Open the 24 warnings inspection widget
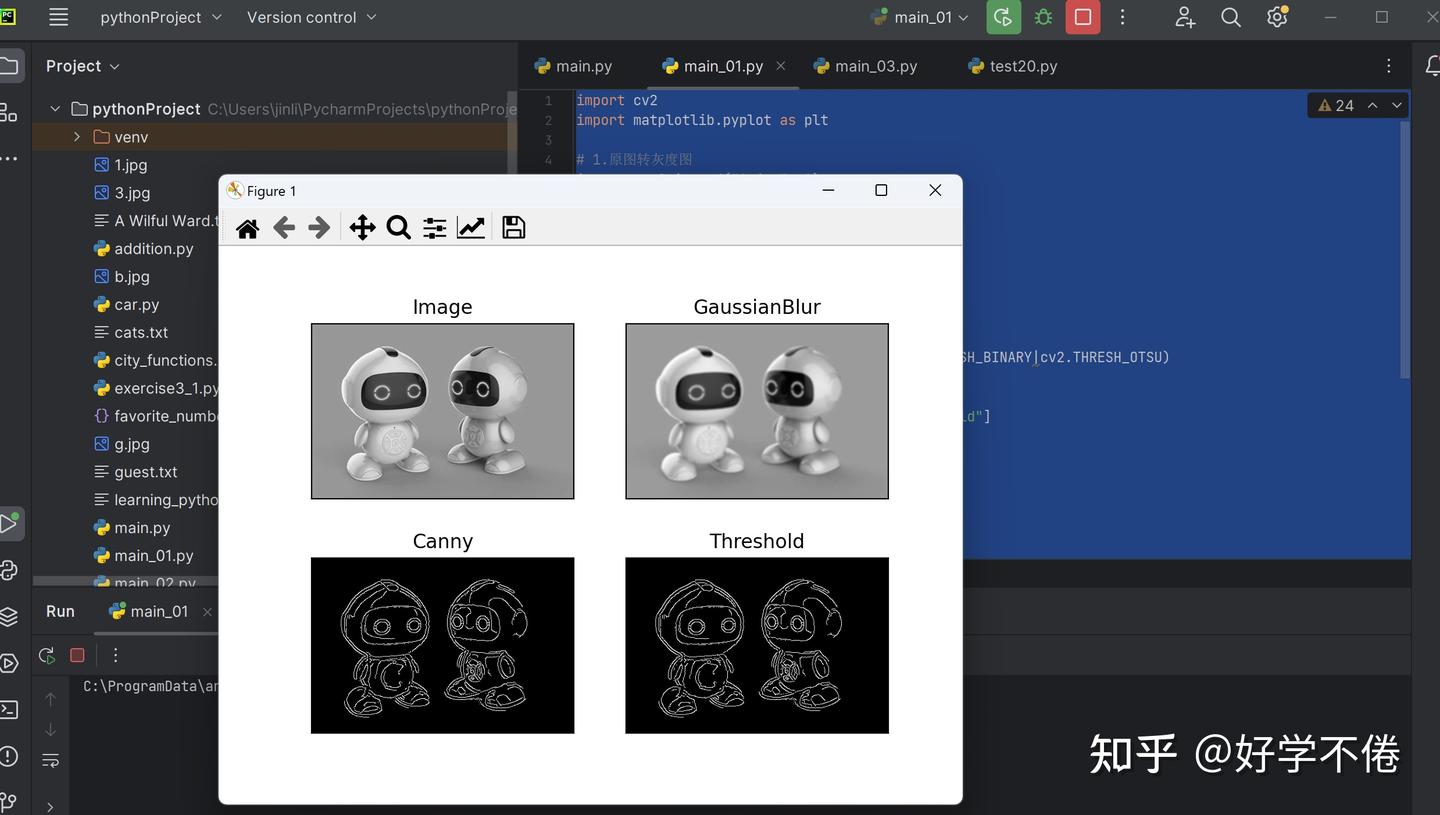1440x815 pixels. coord(1336,106)
